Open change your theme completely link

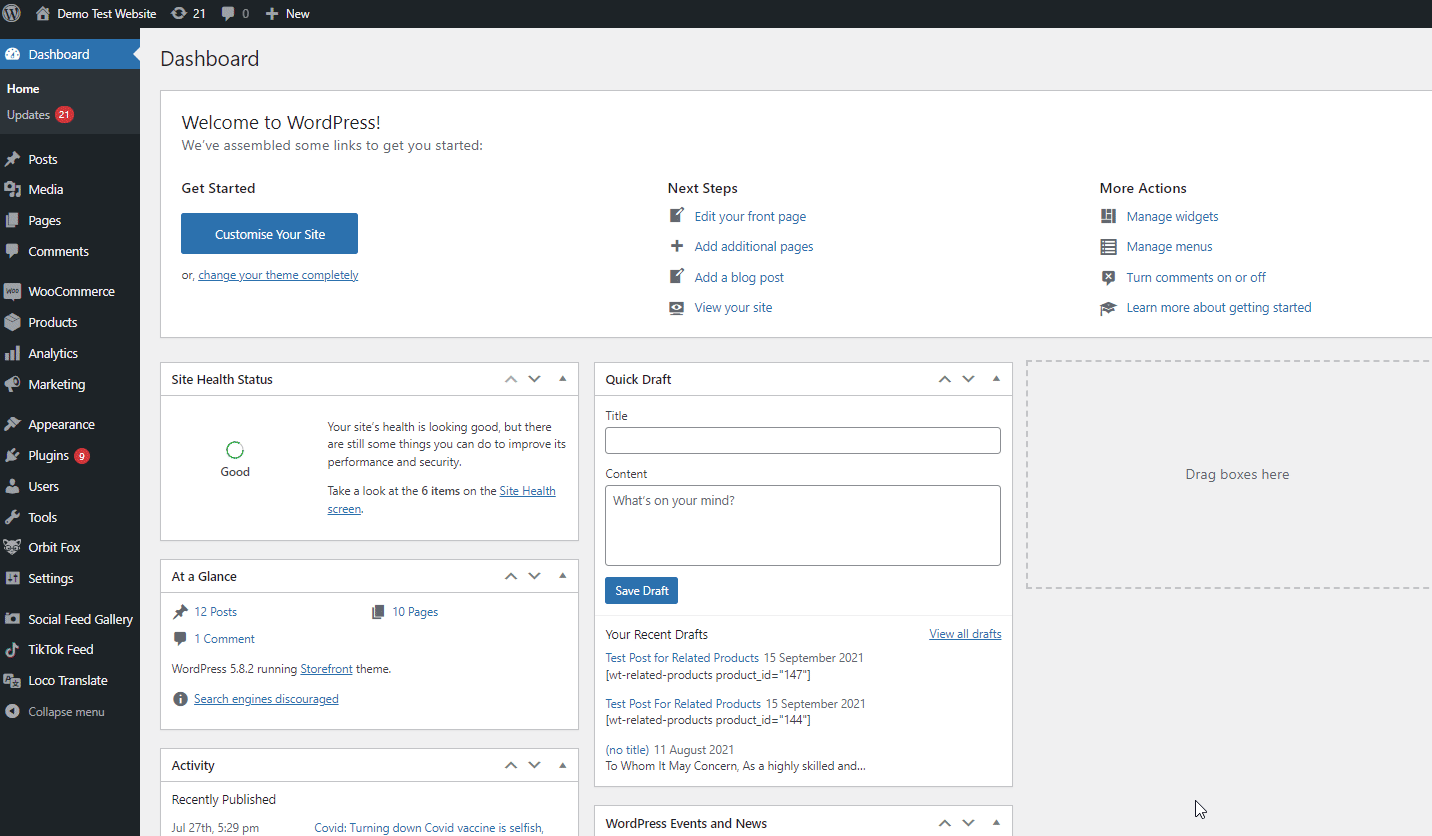[278, 275]
